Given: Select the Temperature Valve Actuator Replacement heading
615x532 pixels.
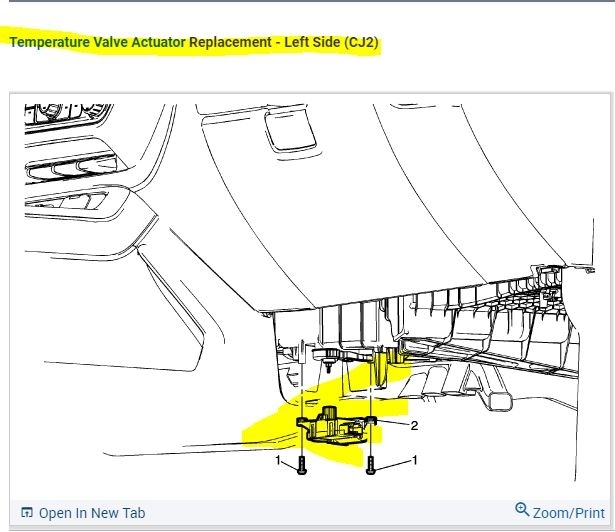Looking at the screenshot, I should pyautogui.click(x=194, y=42).
